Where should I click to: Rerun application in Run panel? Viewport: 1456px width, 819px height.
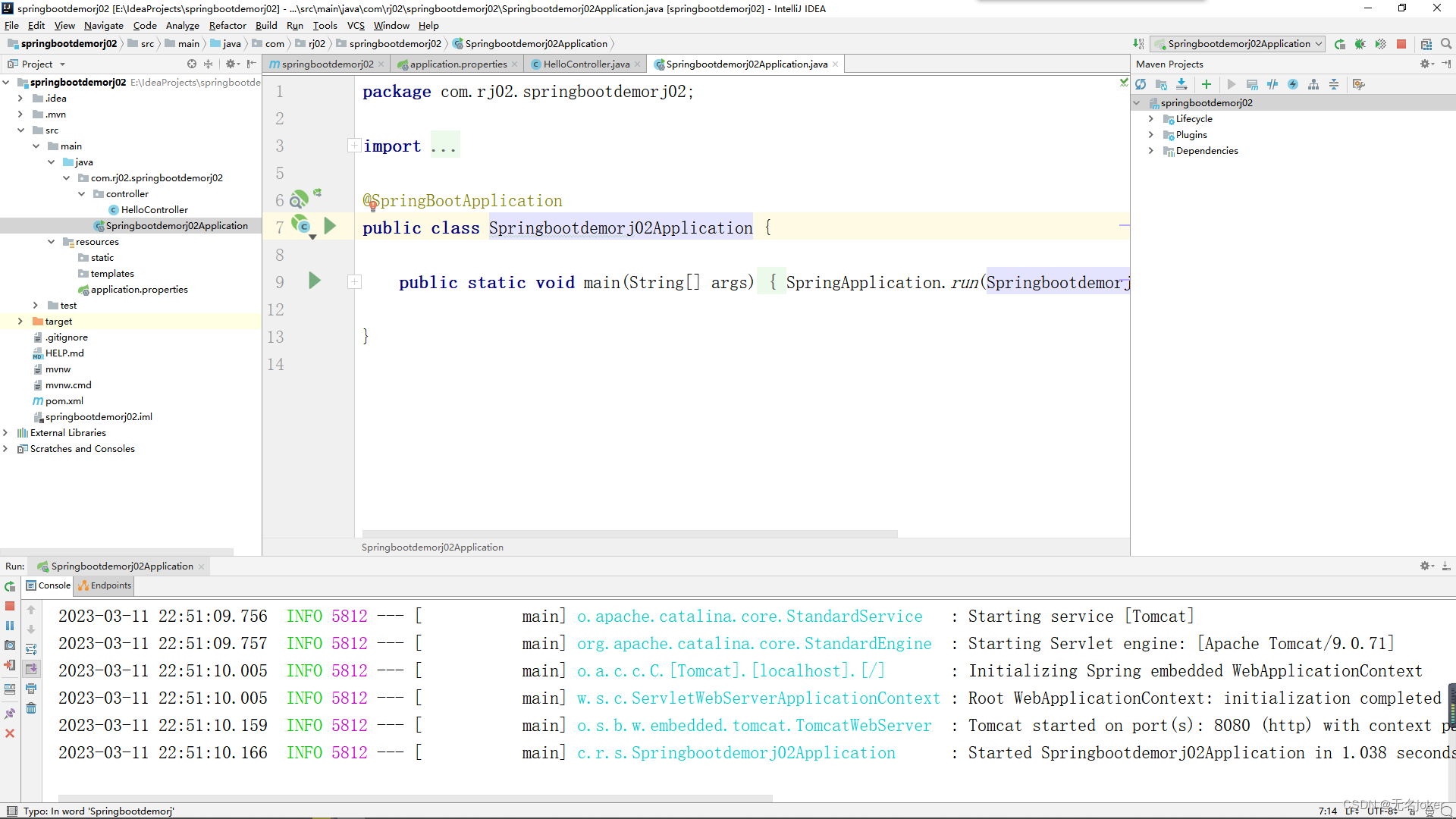[10, 586]
